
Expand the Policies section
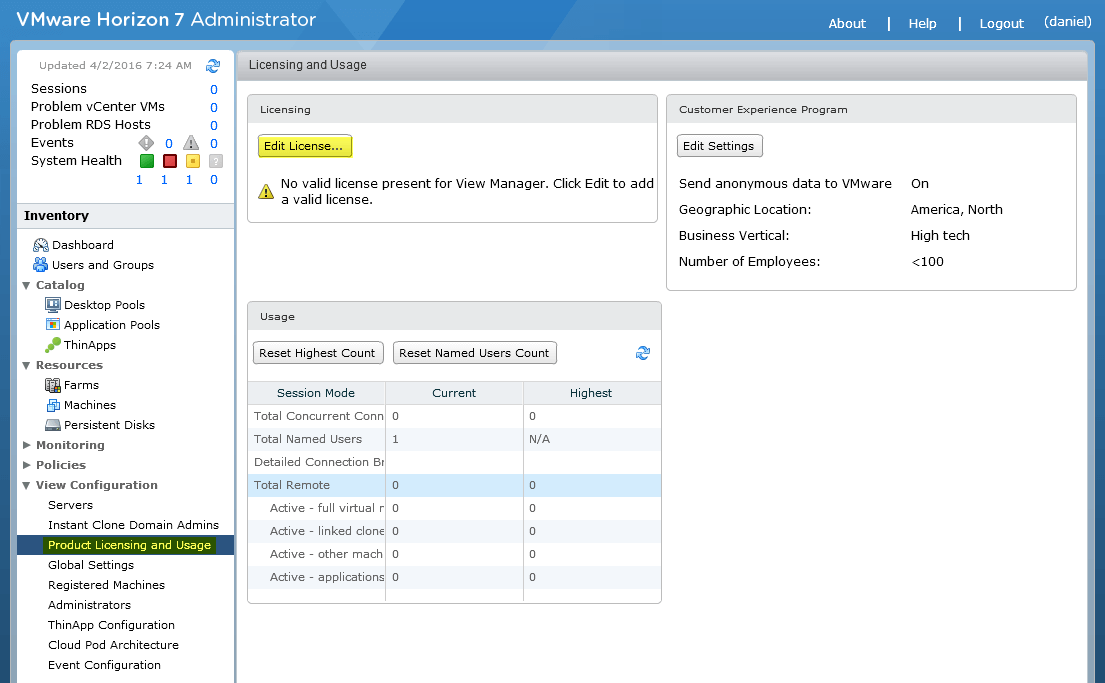(26, 464)
